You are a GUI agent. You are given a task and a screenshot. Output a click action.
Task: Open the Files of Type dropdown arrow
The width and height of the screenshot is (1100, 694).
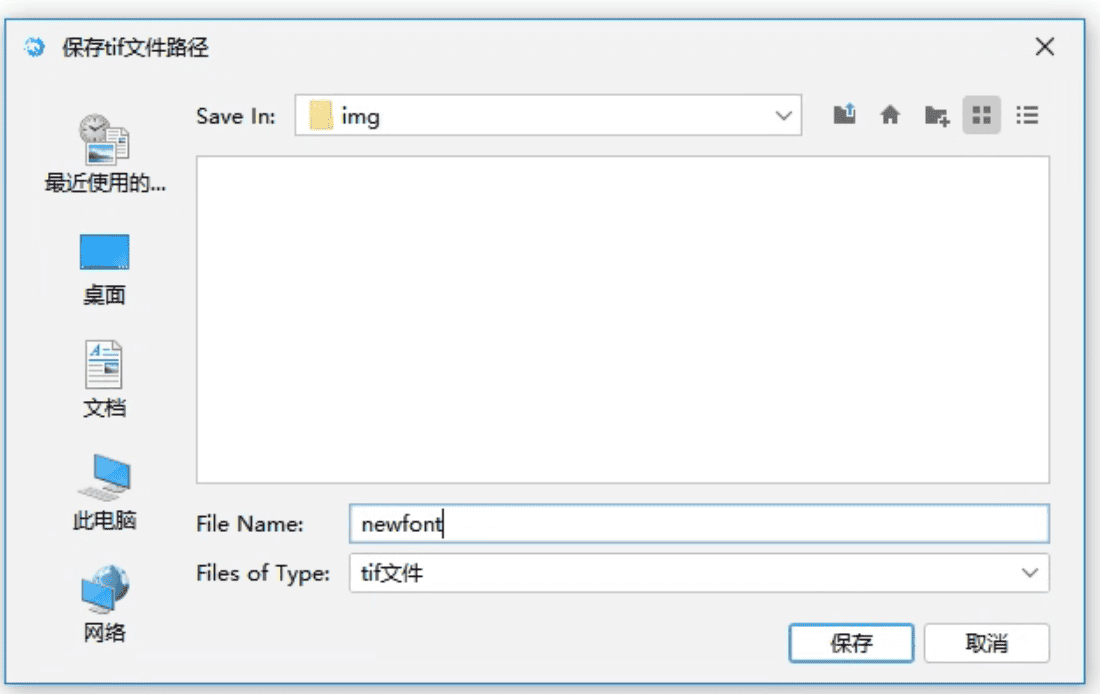coord(1029,573)
